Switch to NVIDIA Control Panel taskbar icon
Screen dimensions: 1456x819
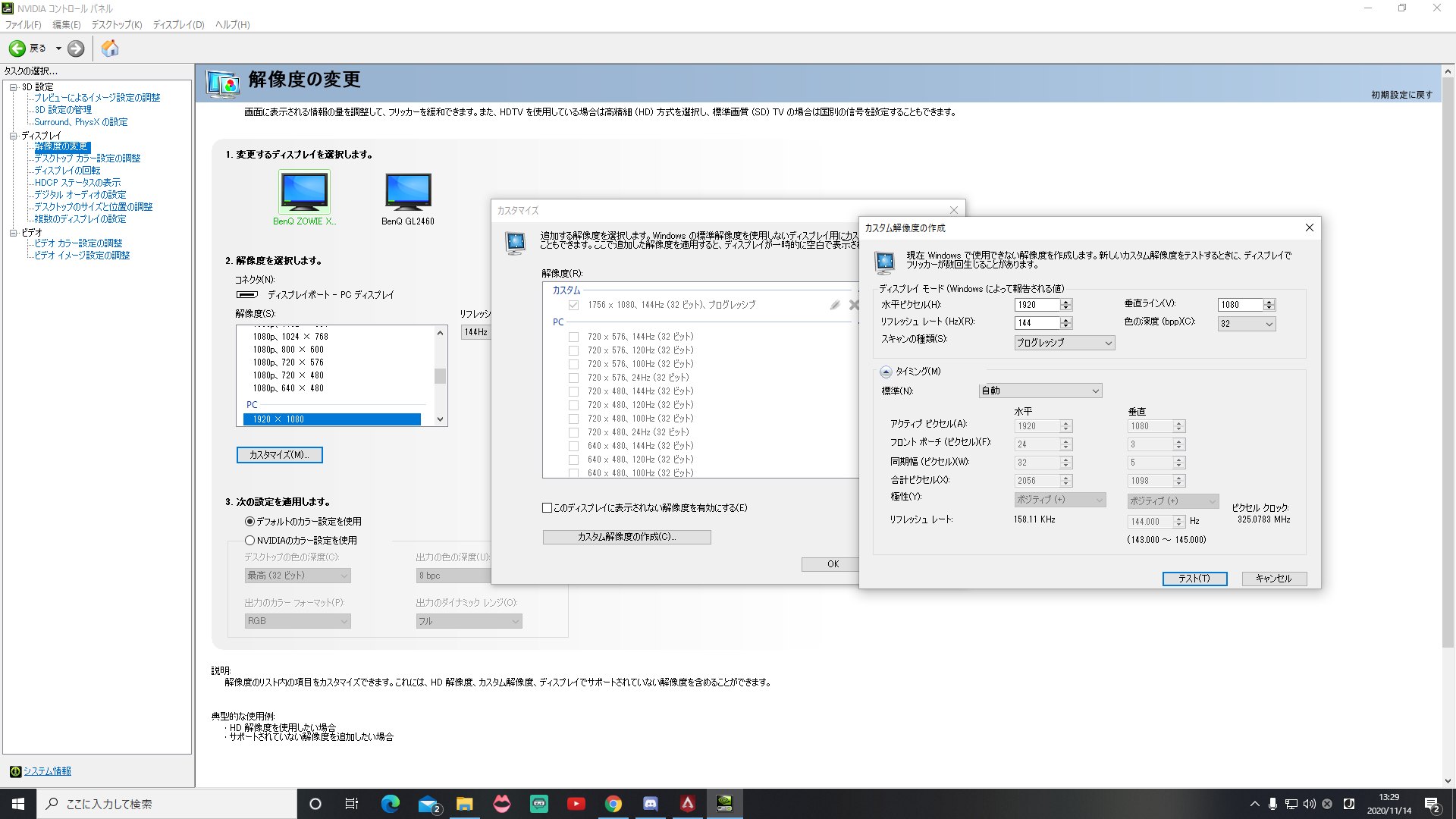tap(725, 804)
